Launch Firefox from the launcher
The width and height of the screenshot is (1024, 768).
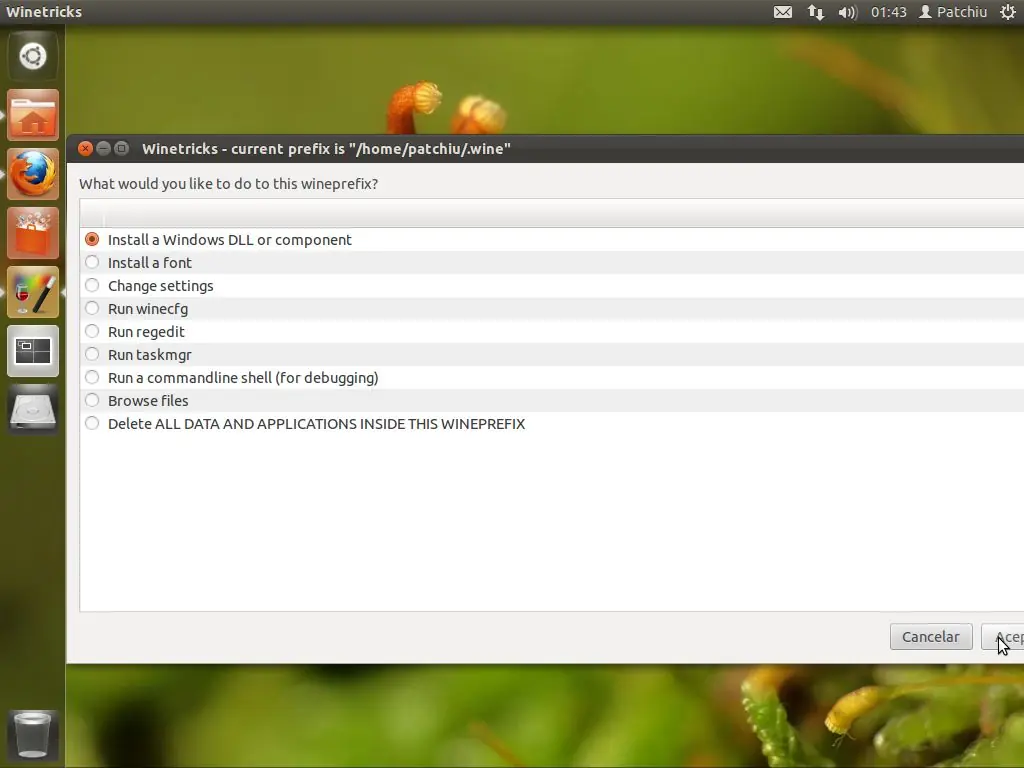(33, 174)
